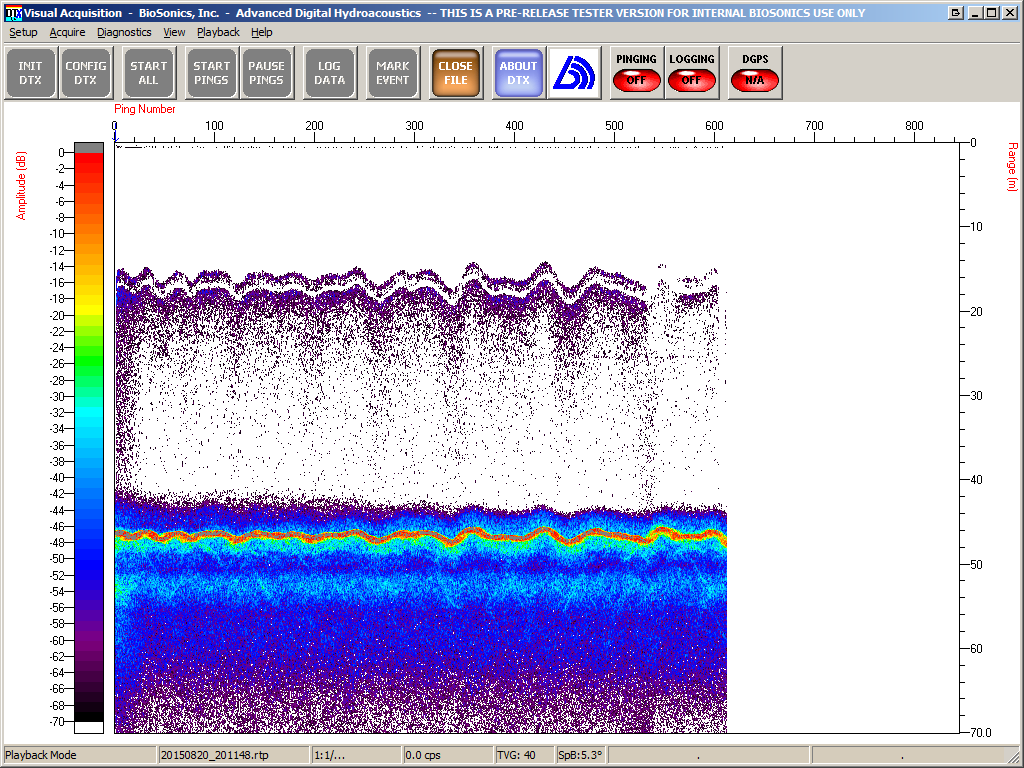Open ABOUT DTX info
1024x768 pixels.
(x=519, y=73)
